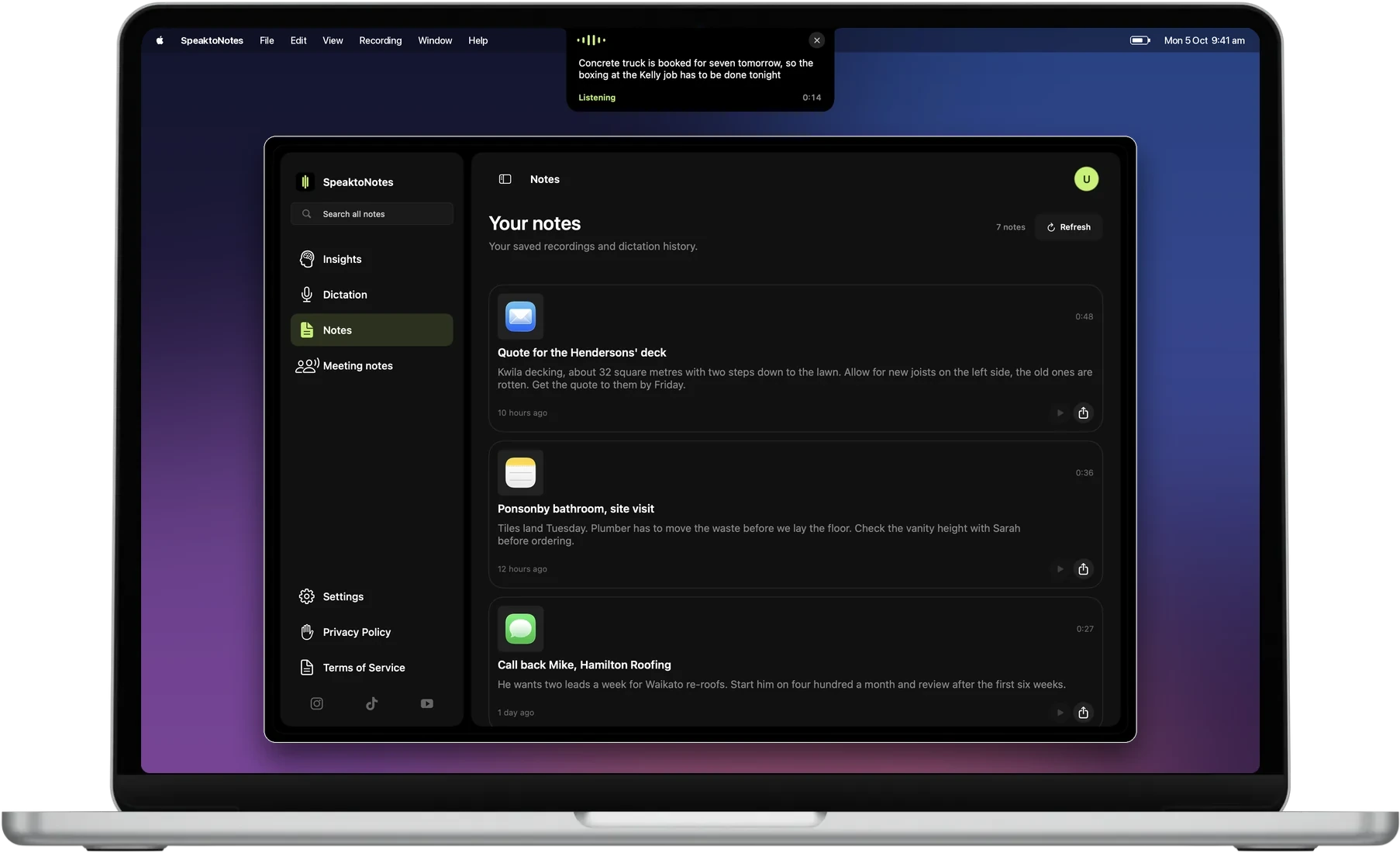Open the Instagram link icon
The height and width of the screenshot is (853, 1400).
click(x=316, y=703)
